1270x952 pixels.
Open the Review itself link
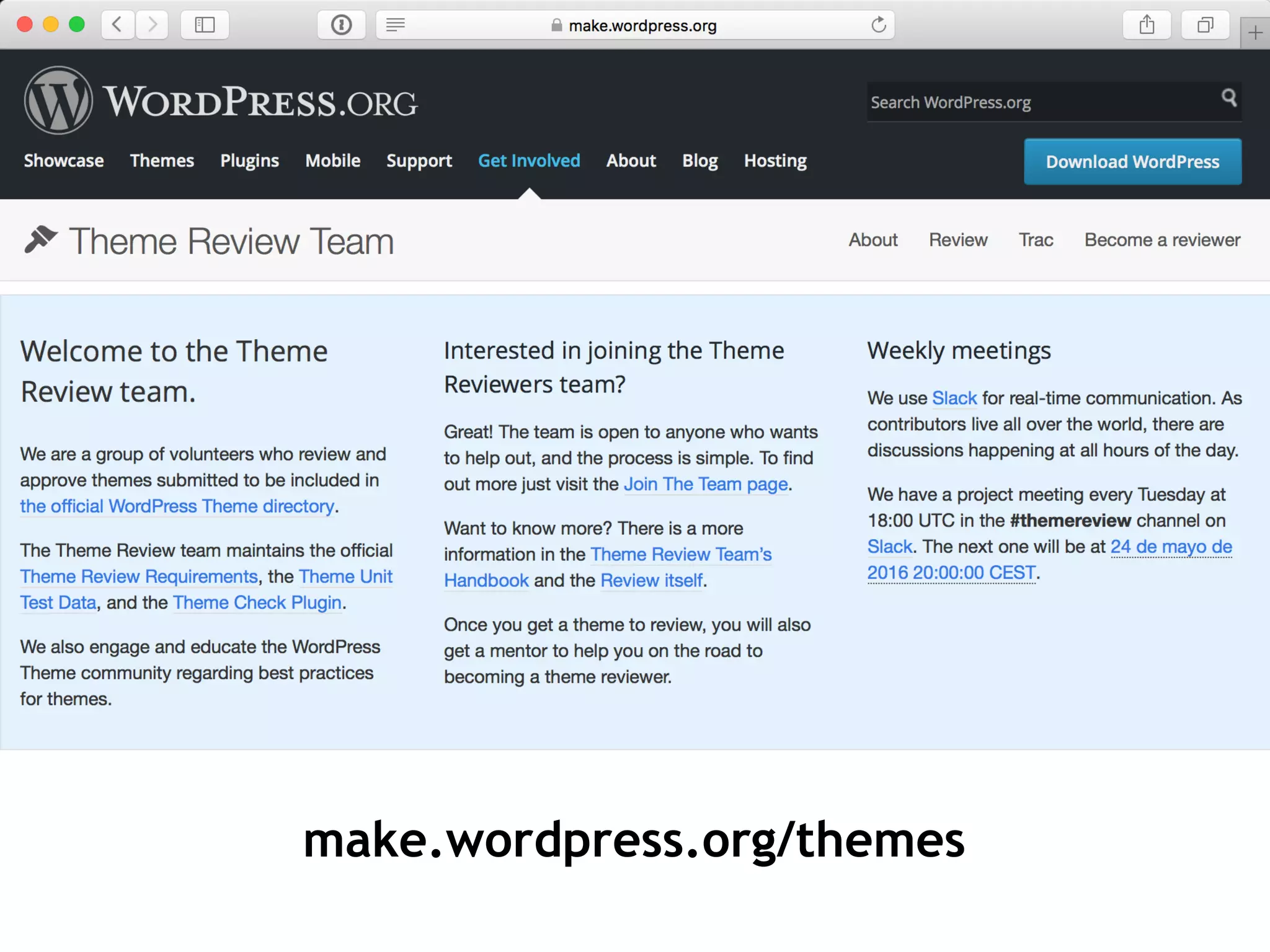point(652,580)
